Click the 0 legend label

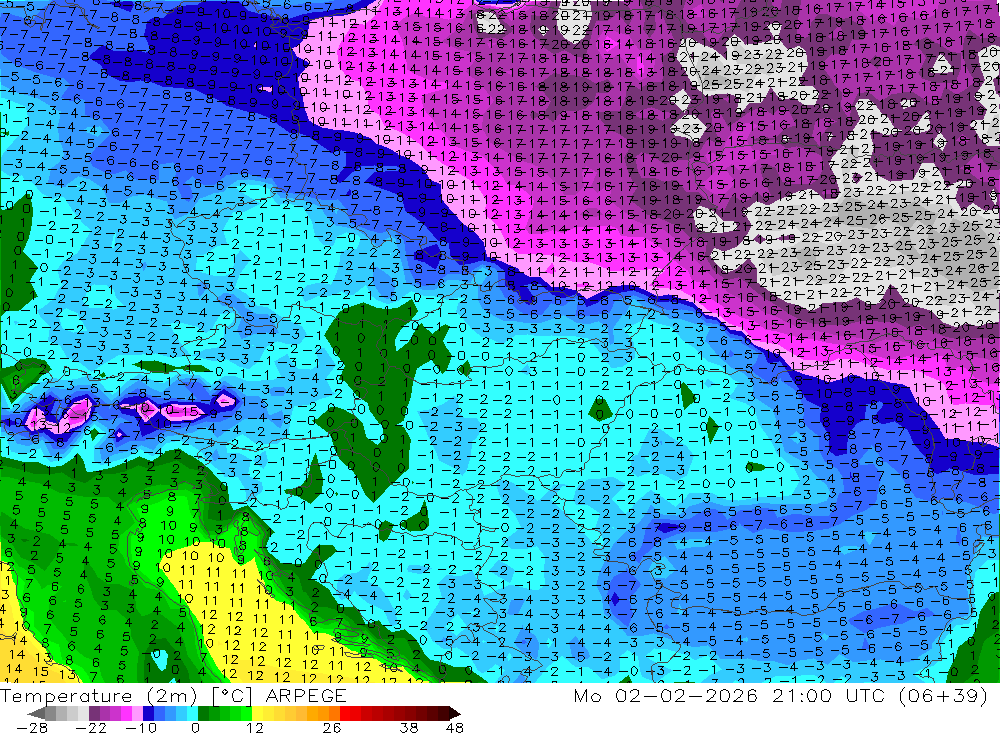[195, 727]
